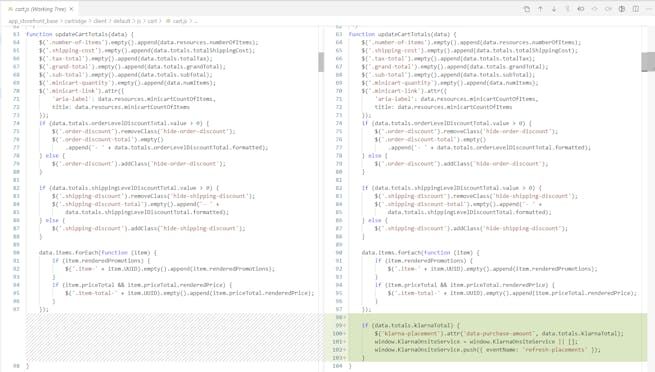Image resolution: width=655 pixels, height=372 pixels.
Task: Go to next change with down arrow icon
Action: point(554,9)
